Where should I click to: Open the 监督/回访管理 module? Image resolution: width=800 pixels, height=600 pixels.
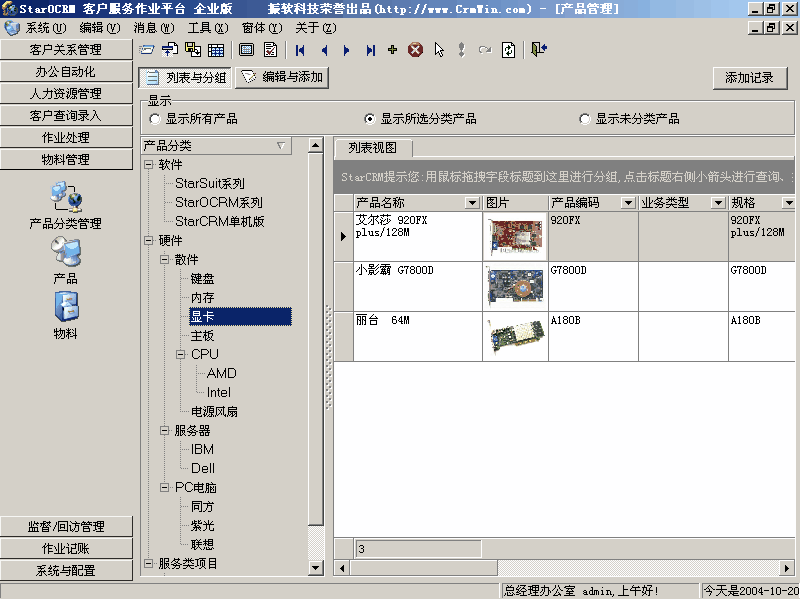pos(66,527)
